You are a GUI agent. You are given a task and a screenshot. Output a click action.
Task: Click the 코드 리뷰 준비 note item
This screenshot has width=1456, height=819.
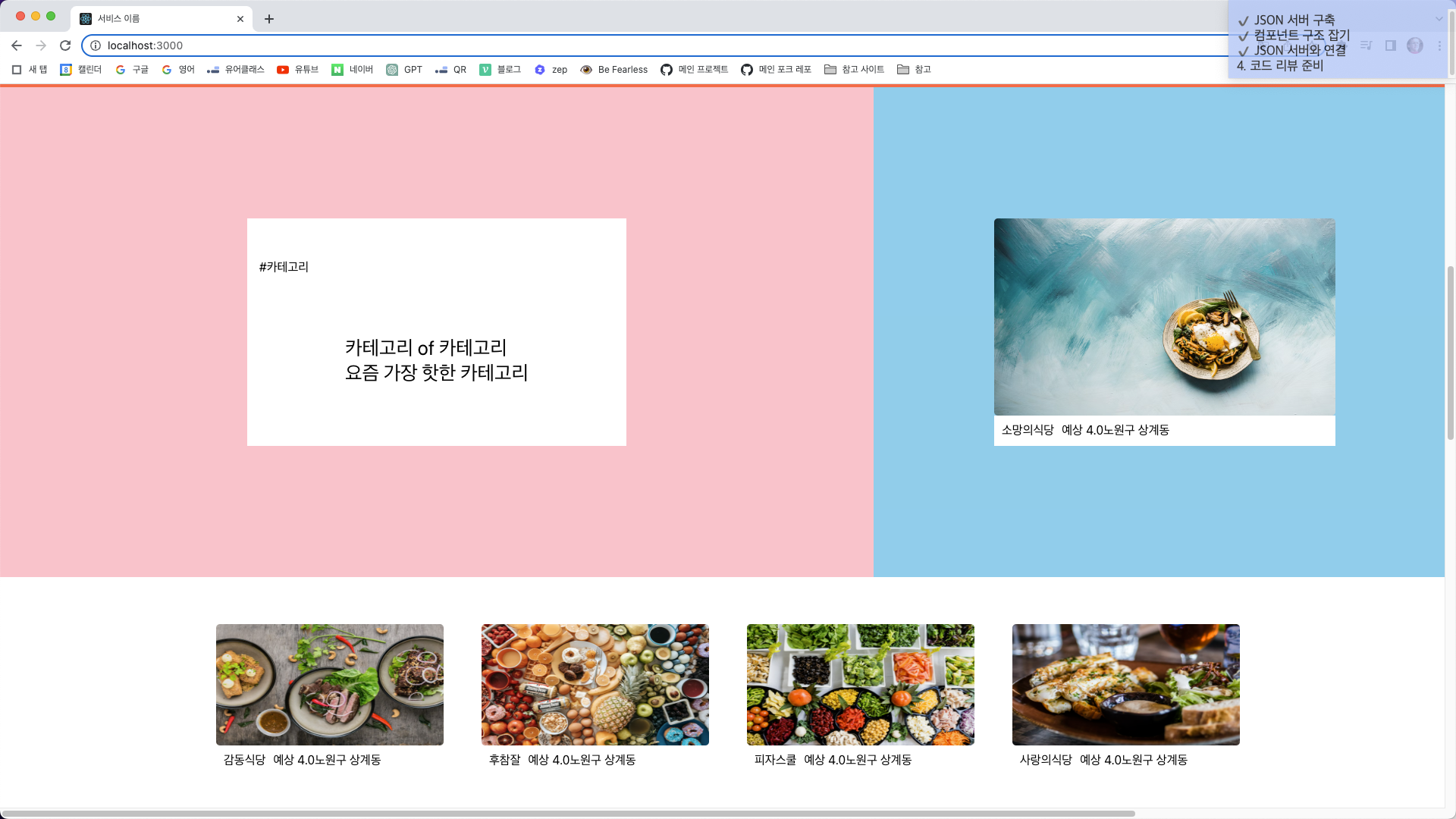[1280, 66]
